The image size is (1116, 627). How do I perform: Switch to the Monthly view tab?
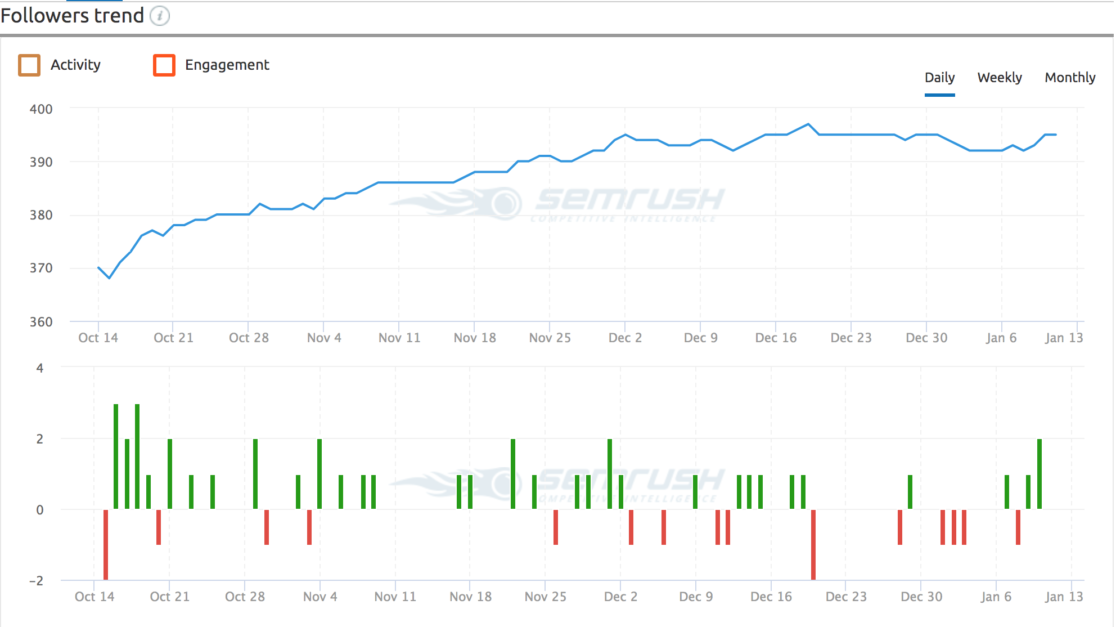pyautogui.click(x=1070, y=78)
